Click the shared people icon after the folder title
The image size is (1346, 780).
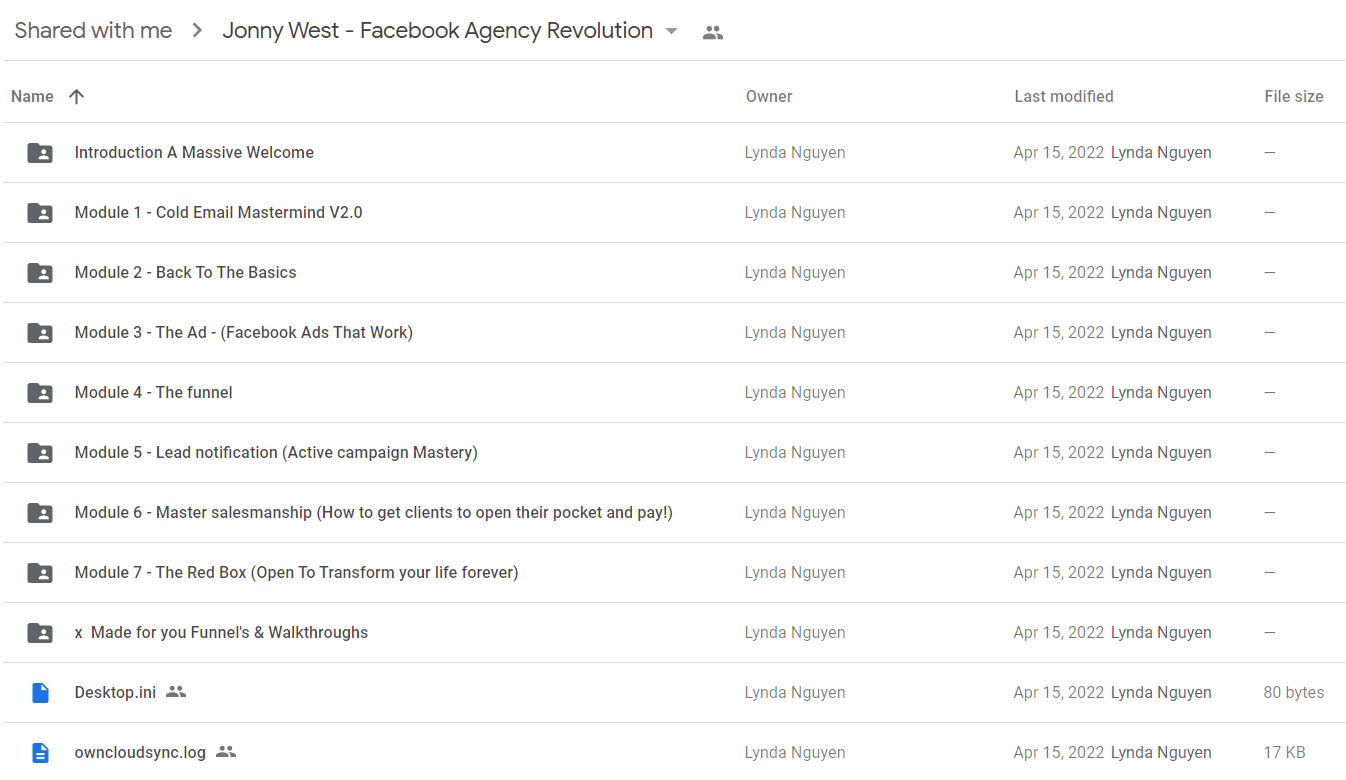point(713,32)
